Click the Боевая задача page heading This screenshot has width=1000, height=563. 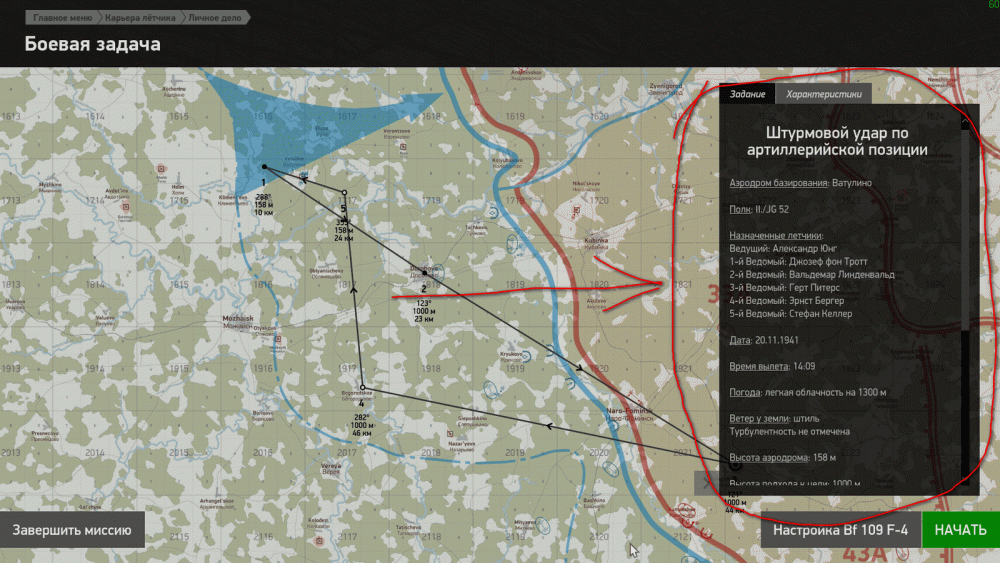[92, 44]
